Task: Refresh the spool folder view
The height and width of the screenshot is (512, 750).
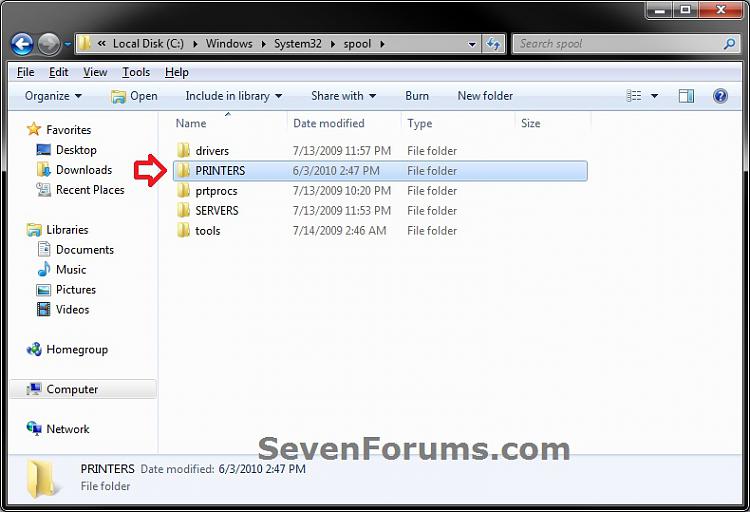Action: click(x=493, y=44)
